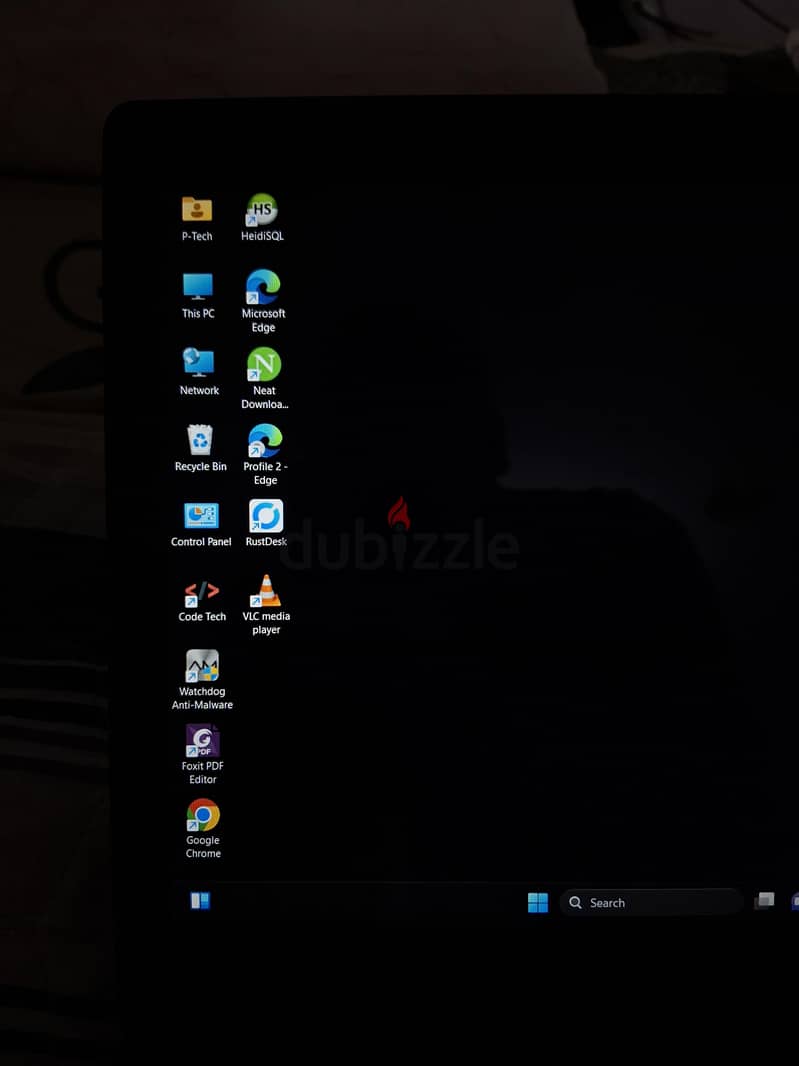
Task: Select the Code Tech desktop shortcut
Action: pos(202,592)
